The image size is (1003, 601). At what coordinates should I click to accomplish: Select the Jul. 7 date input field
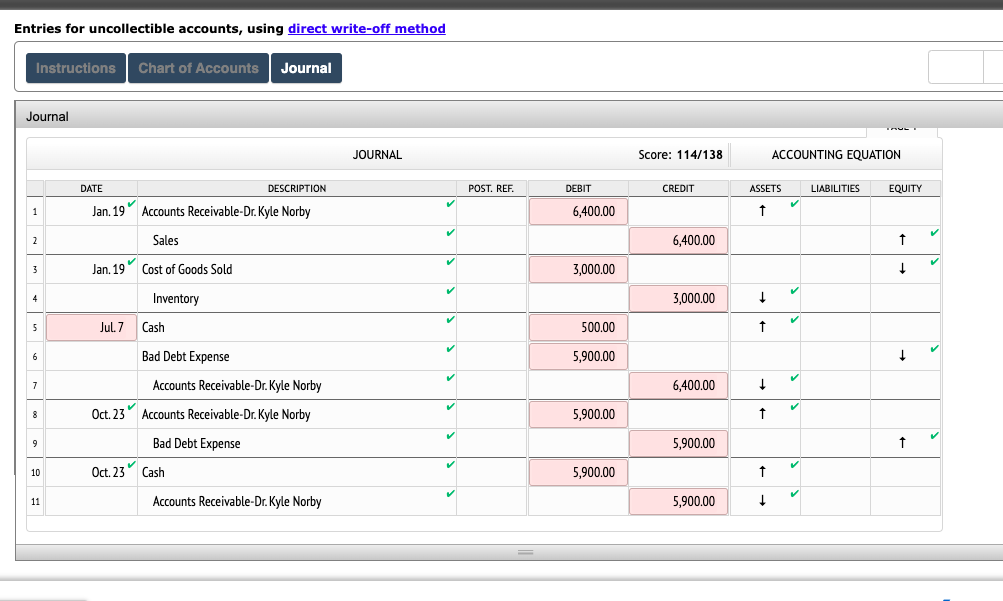[91, 327]
